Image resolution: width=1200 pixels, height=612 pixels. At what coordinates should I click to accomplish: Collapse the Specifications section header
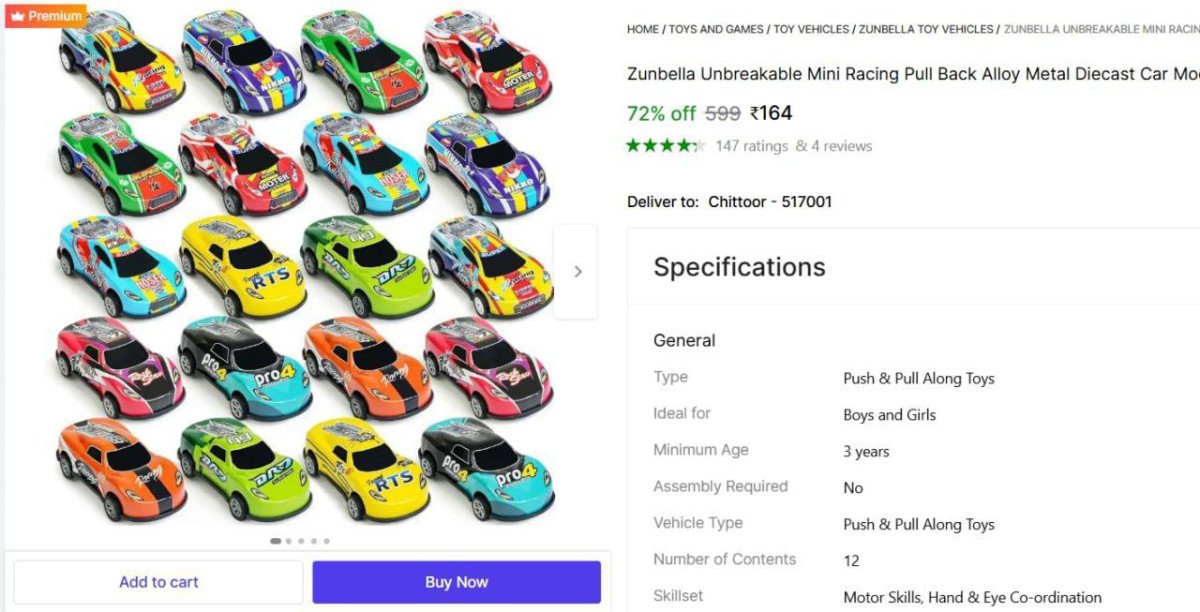coord(739,267)
